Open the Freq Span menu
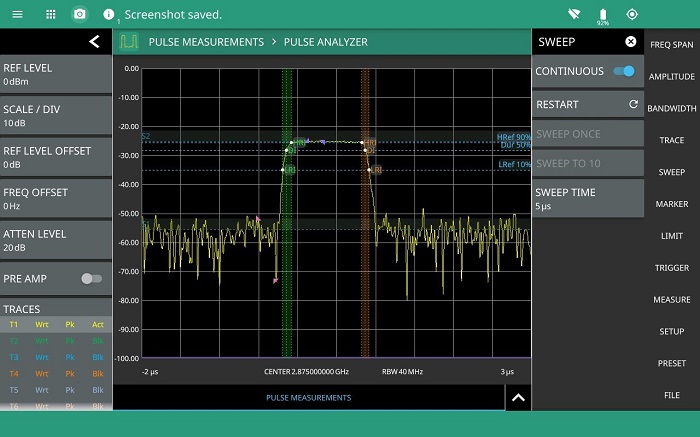 click(671, 45)
